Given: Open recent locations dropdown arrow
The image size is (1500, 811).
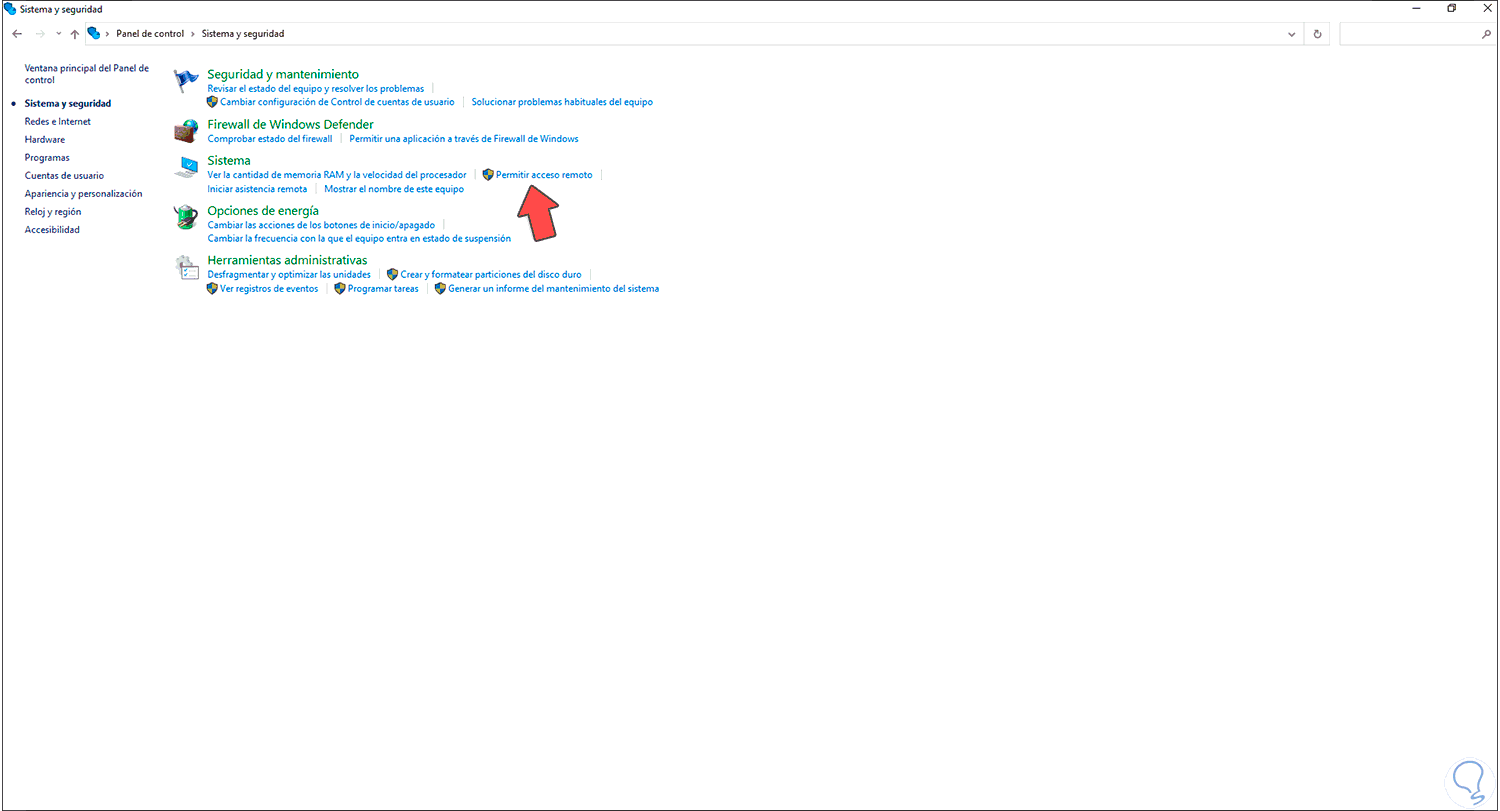Looking at the screenshot, I should click(59, 34).
